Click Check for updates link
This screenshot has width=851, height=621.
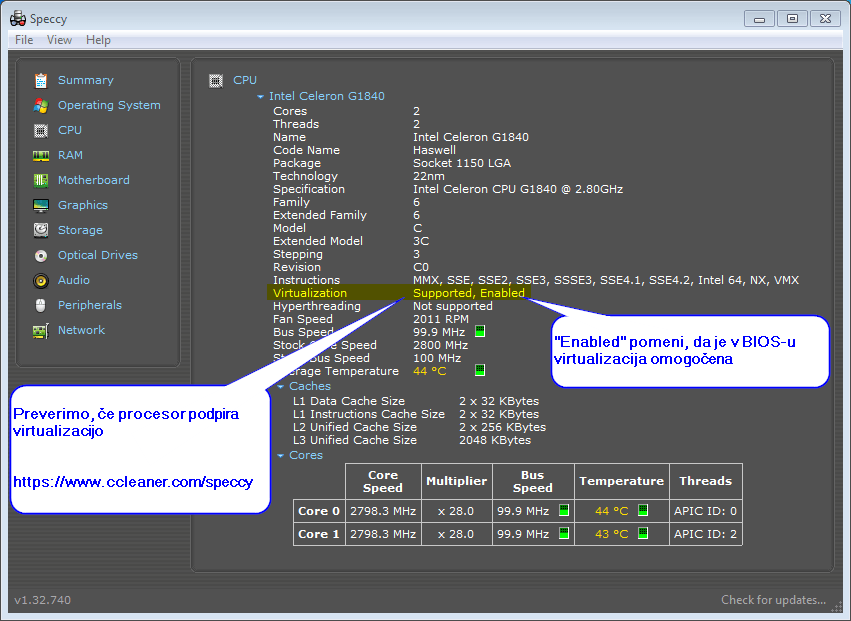pyautogui.click(x=773, y=600)
